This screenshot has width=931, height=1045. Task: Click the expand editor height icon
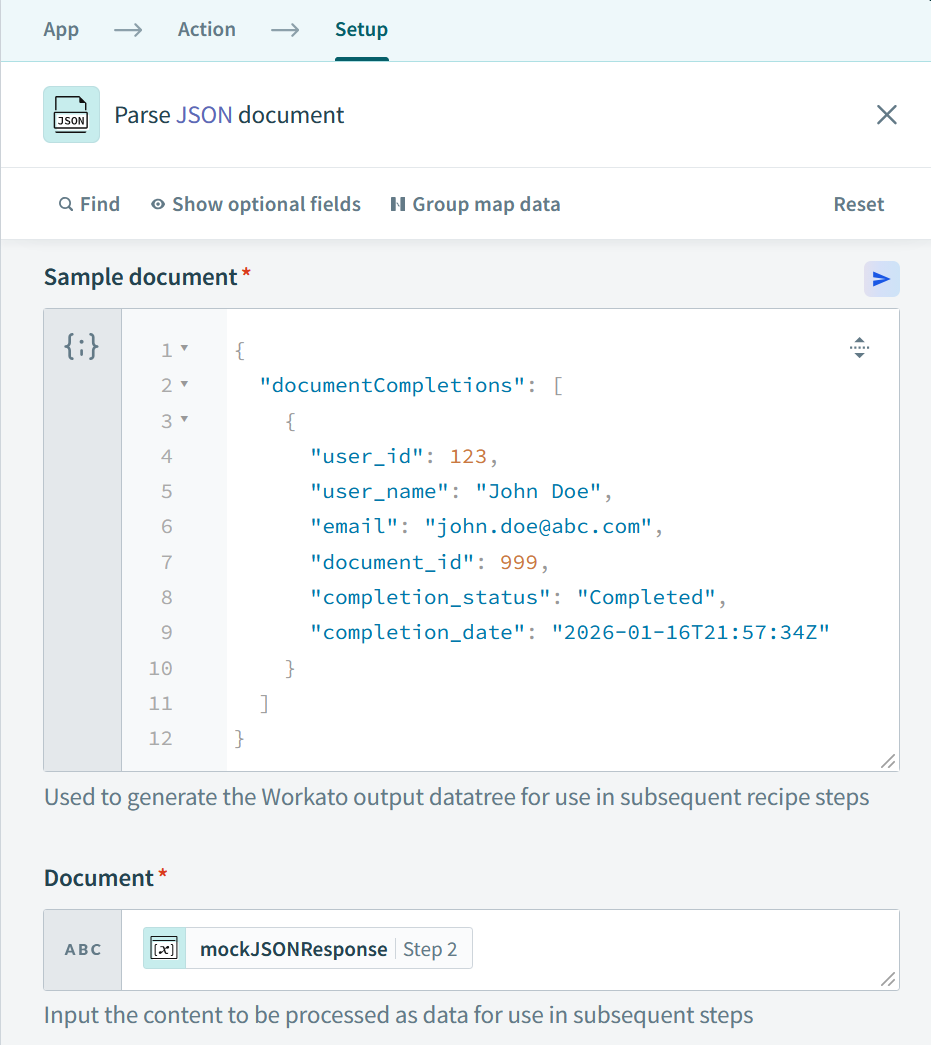click(x=859, y=348)
